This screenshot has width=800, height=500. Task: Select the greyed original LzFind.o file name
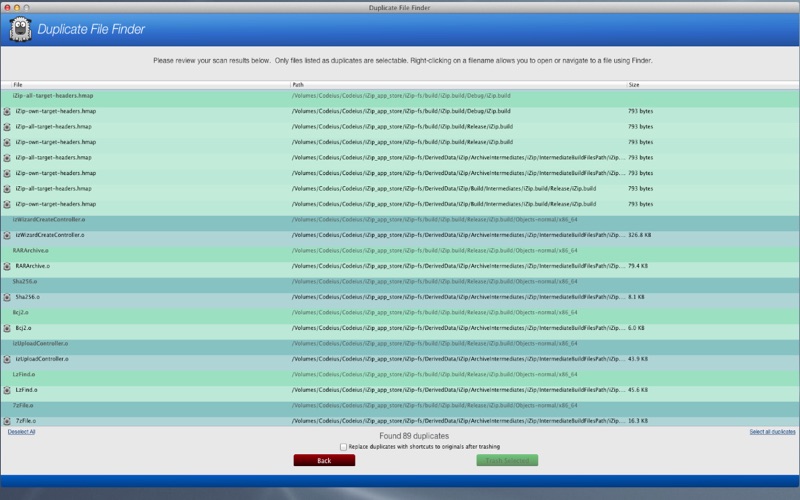(24, 374)
